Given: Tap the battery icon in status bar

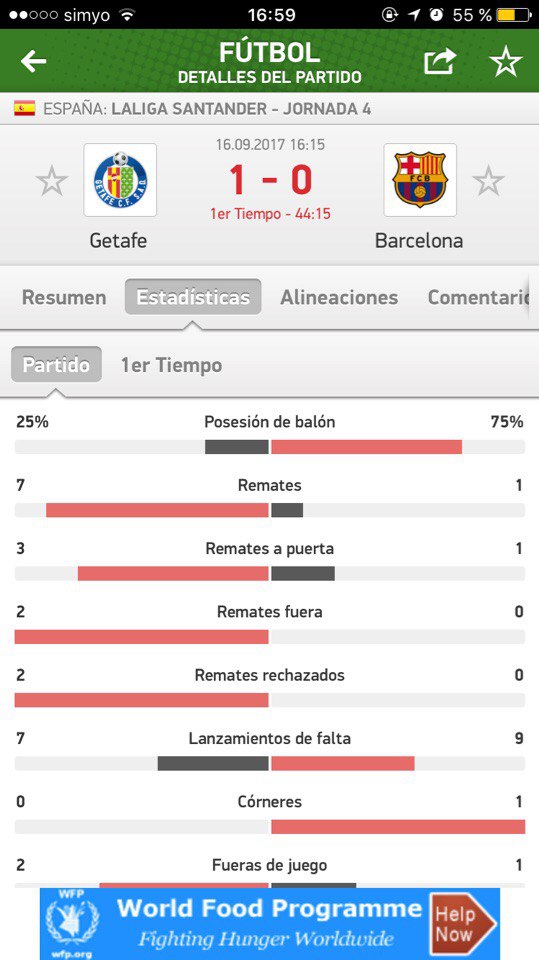Looking at the screenshot, I should tap(513, 15).
